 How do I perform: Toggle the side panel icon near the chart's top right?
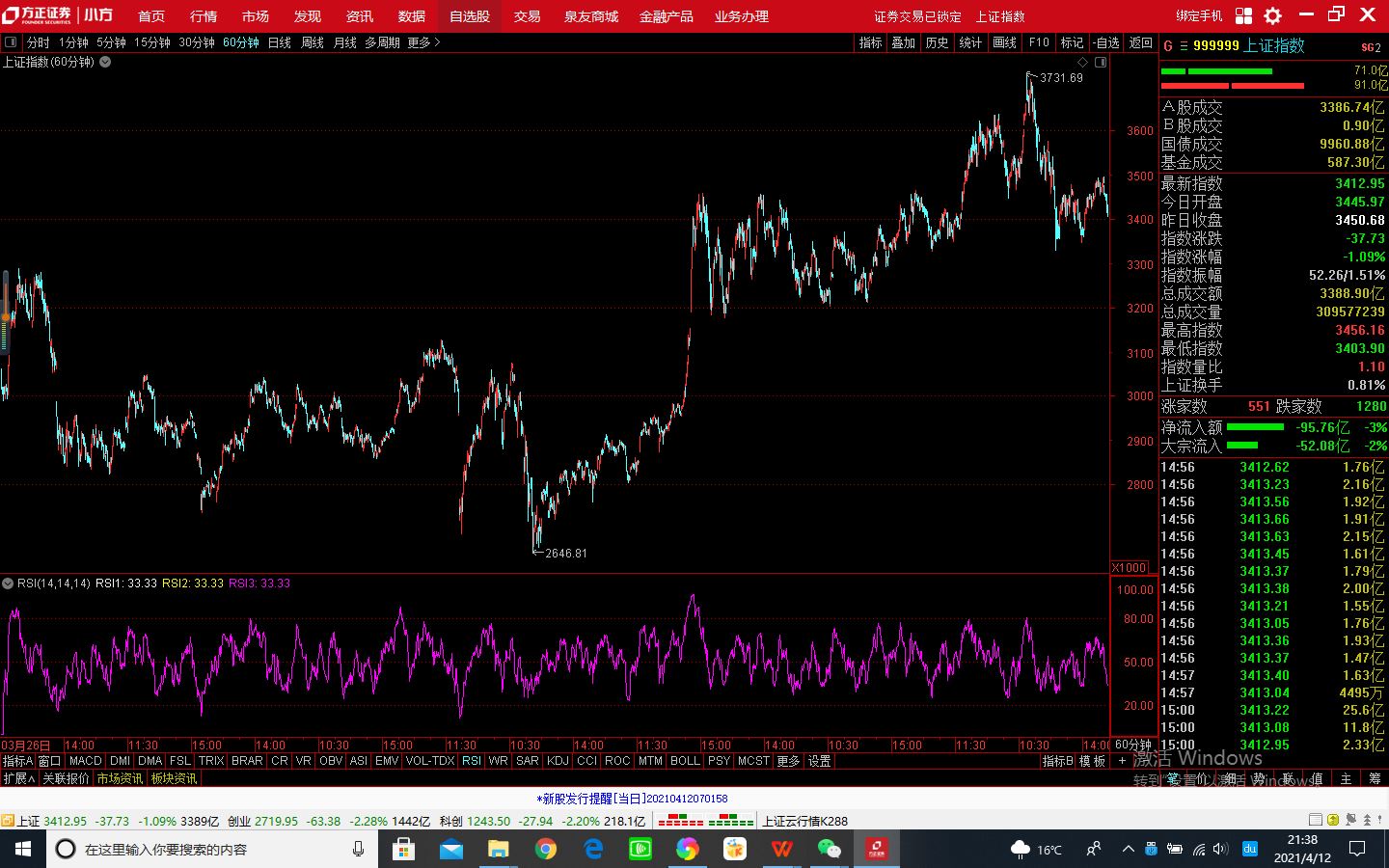[x=1101, y=62]
